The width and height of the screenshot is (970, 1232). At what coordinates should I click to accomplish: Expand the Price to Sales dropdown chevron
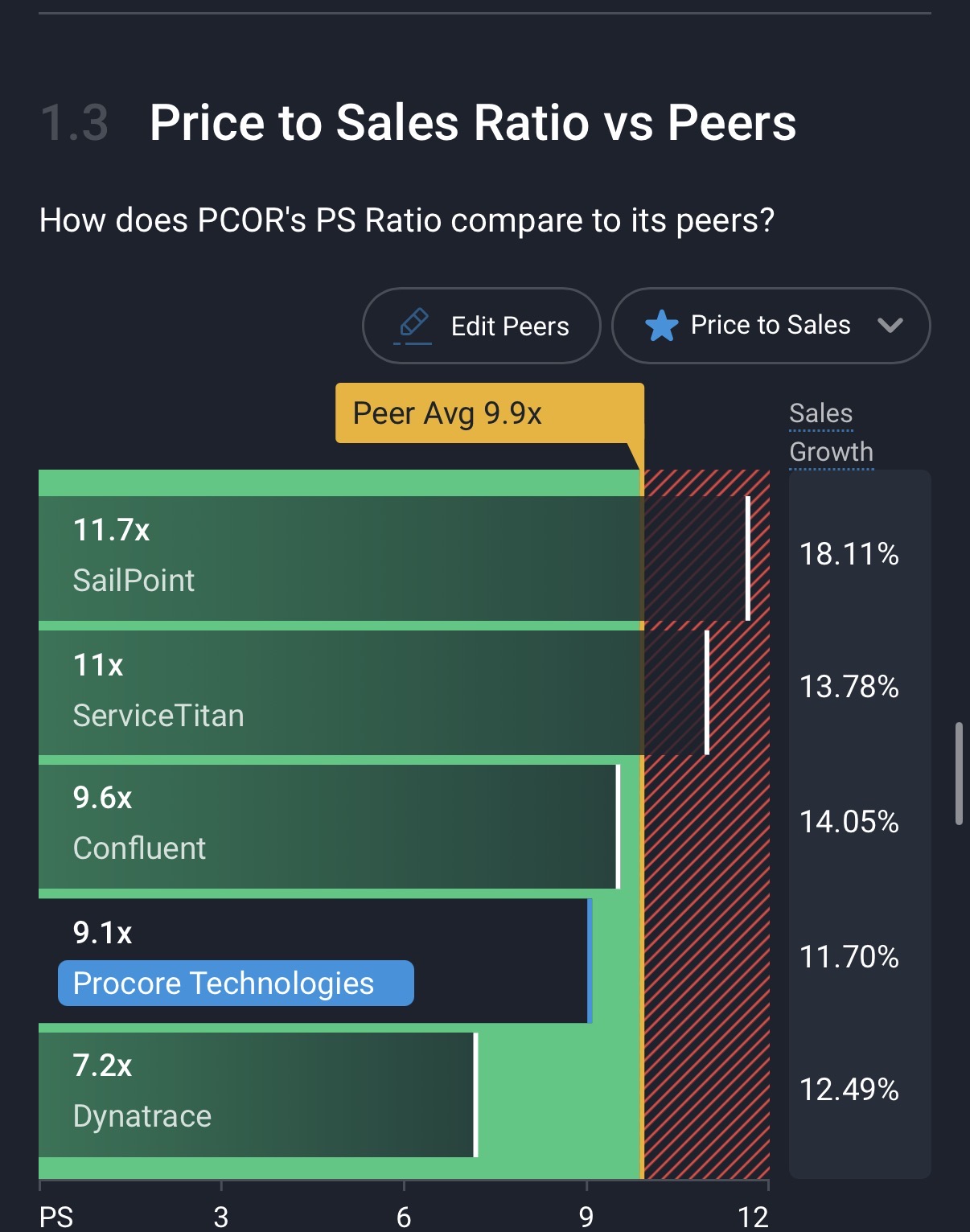[890, 326]
